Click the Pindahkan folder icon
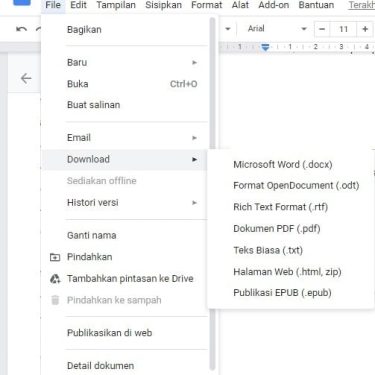The image size is (375, 375). coord(55,257)
